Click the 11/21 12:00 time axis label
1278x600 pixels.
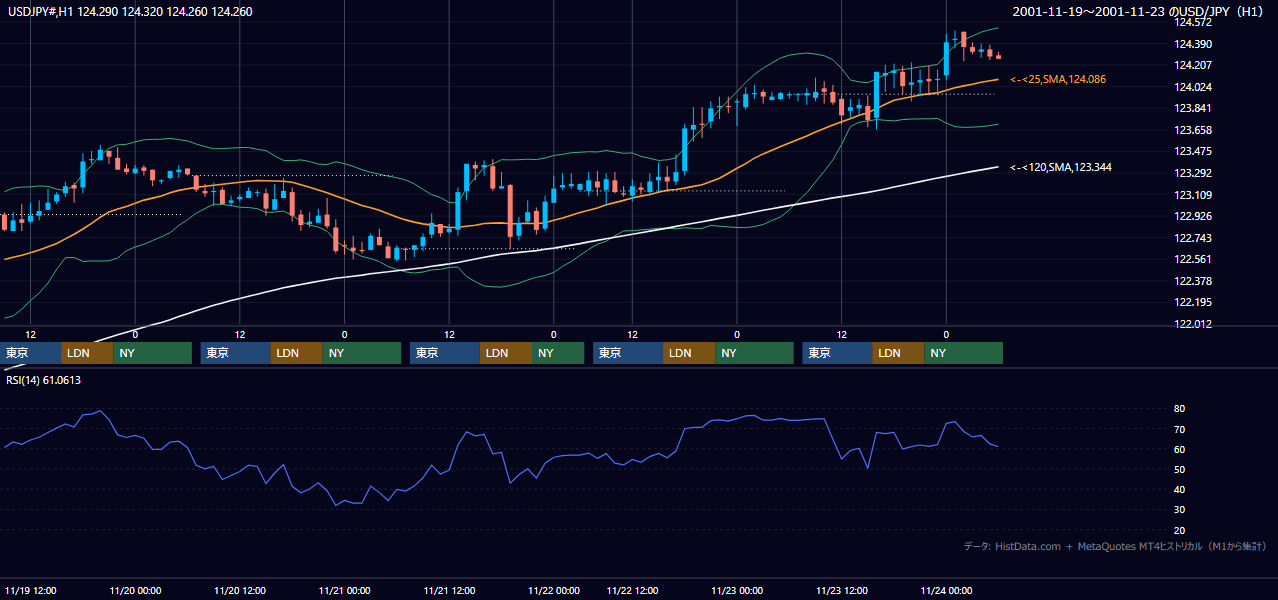coord(449,590)
